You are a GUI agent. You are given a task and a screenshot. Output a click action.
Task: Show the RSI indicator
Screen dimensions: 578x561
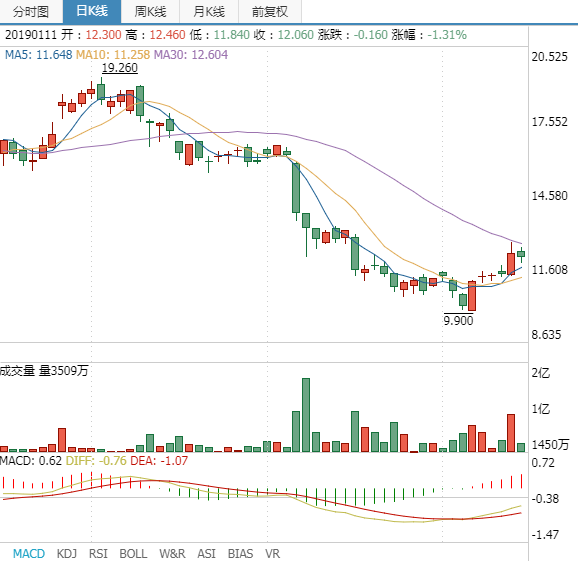pyautogui.click(x=98, y=553)
